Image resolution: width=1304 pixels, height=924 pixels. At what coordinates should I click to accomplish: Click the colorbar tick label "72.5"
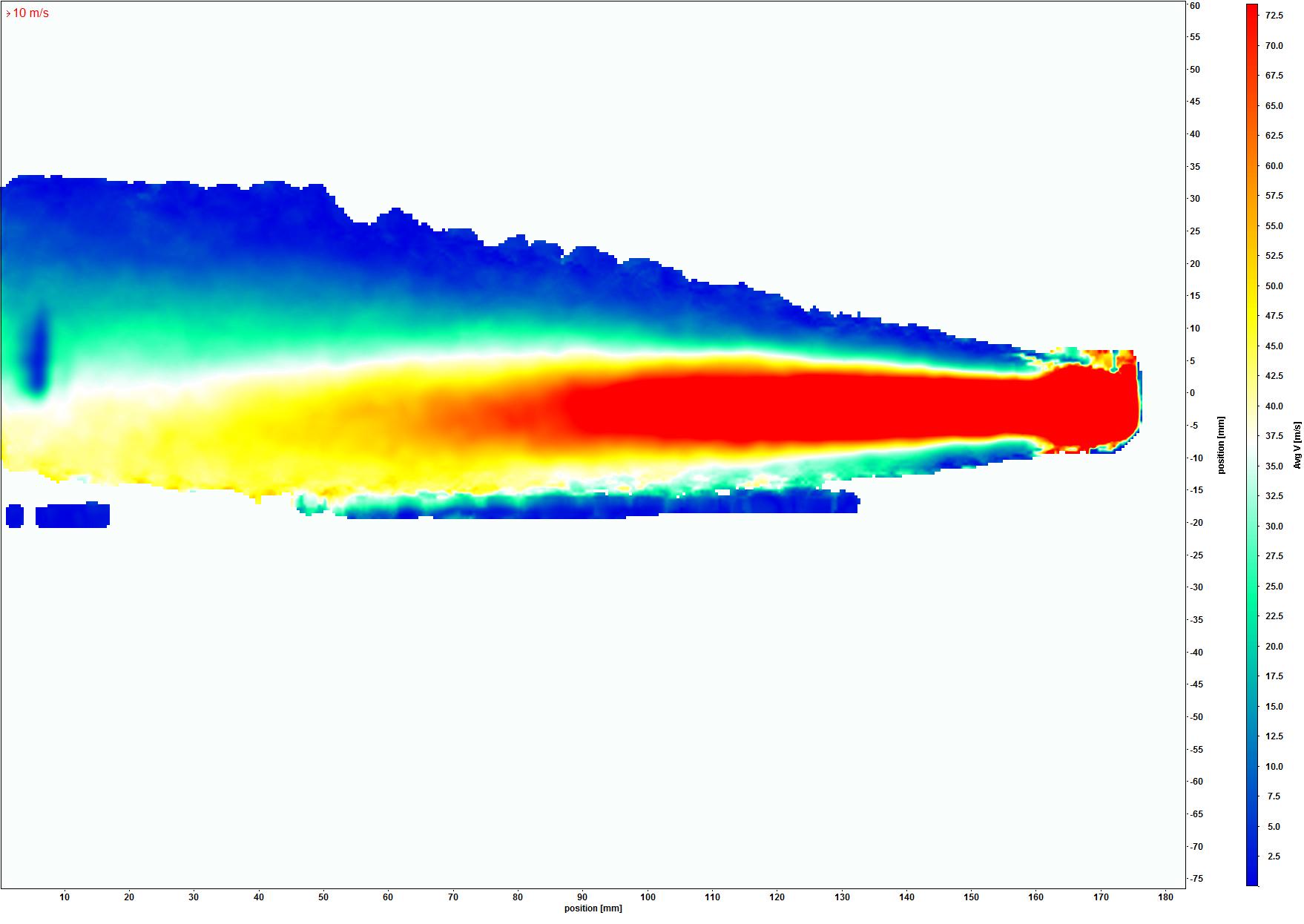(x=1274, y=16)
